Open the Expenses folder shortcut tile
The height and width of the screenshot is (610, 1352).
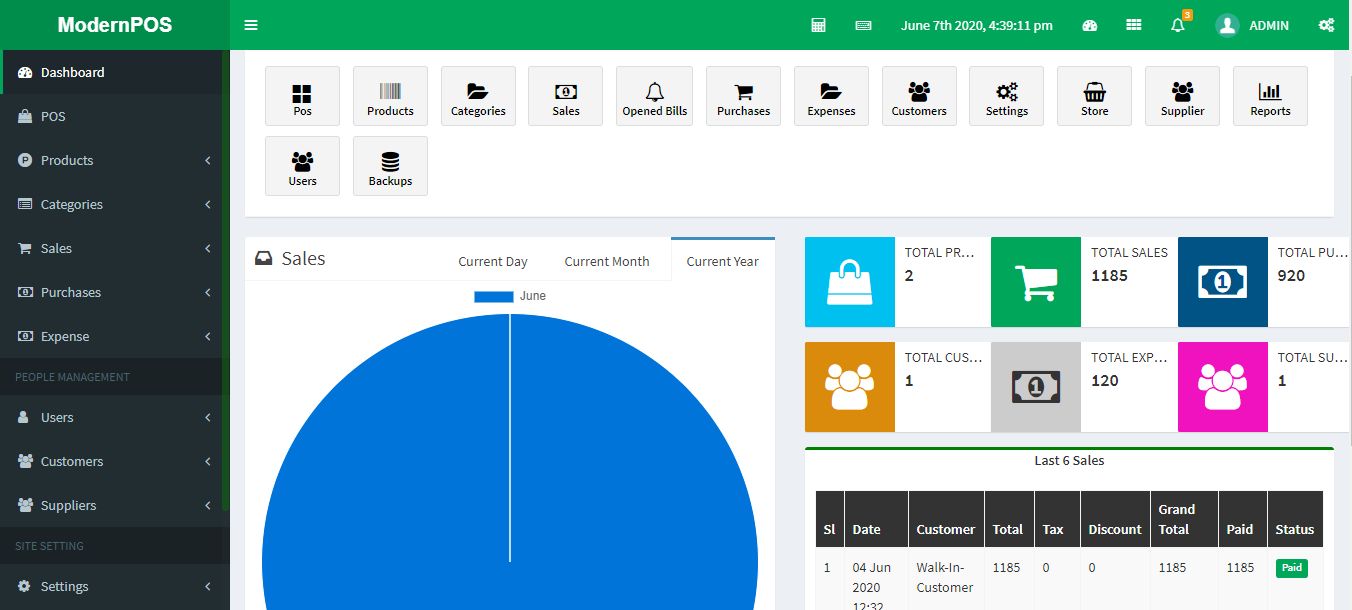831,96
